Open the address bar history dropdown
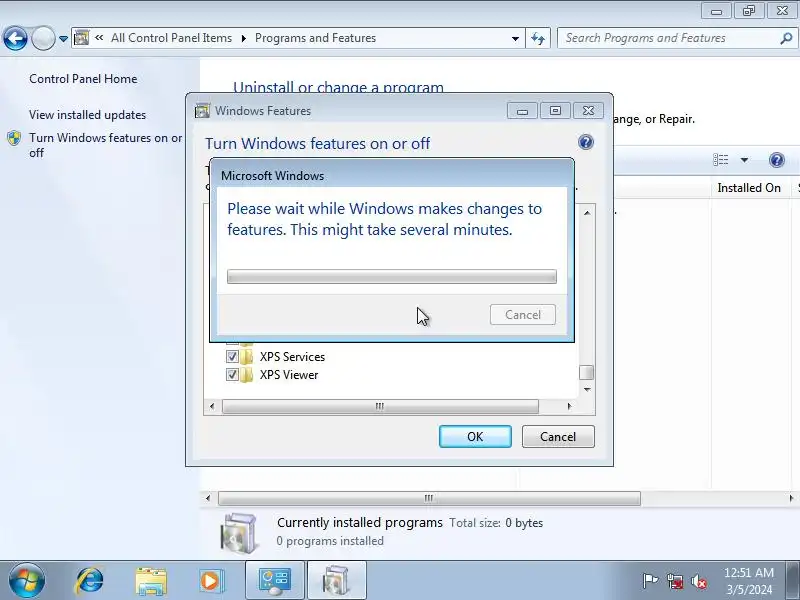This screenshot has height=600, width=800. pos(515,39)
